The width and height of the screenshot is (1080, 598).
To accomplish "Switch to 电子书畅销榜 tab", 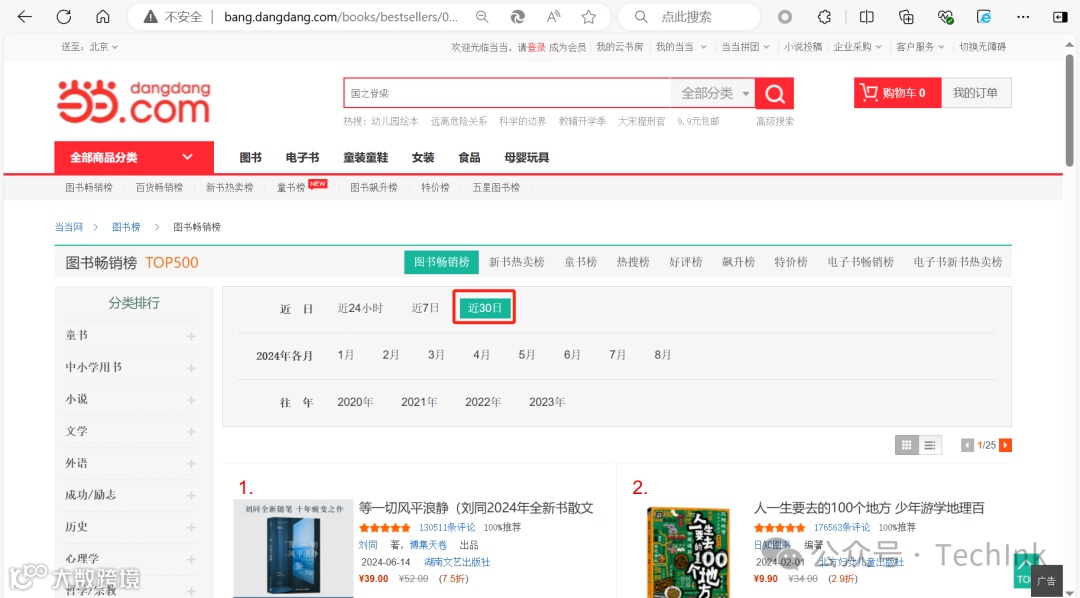I will pos(860,262).
